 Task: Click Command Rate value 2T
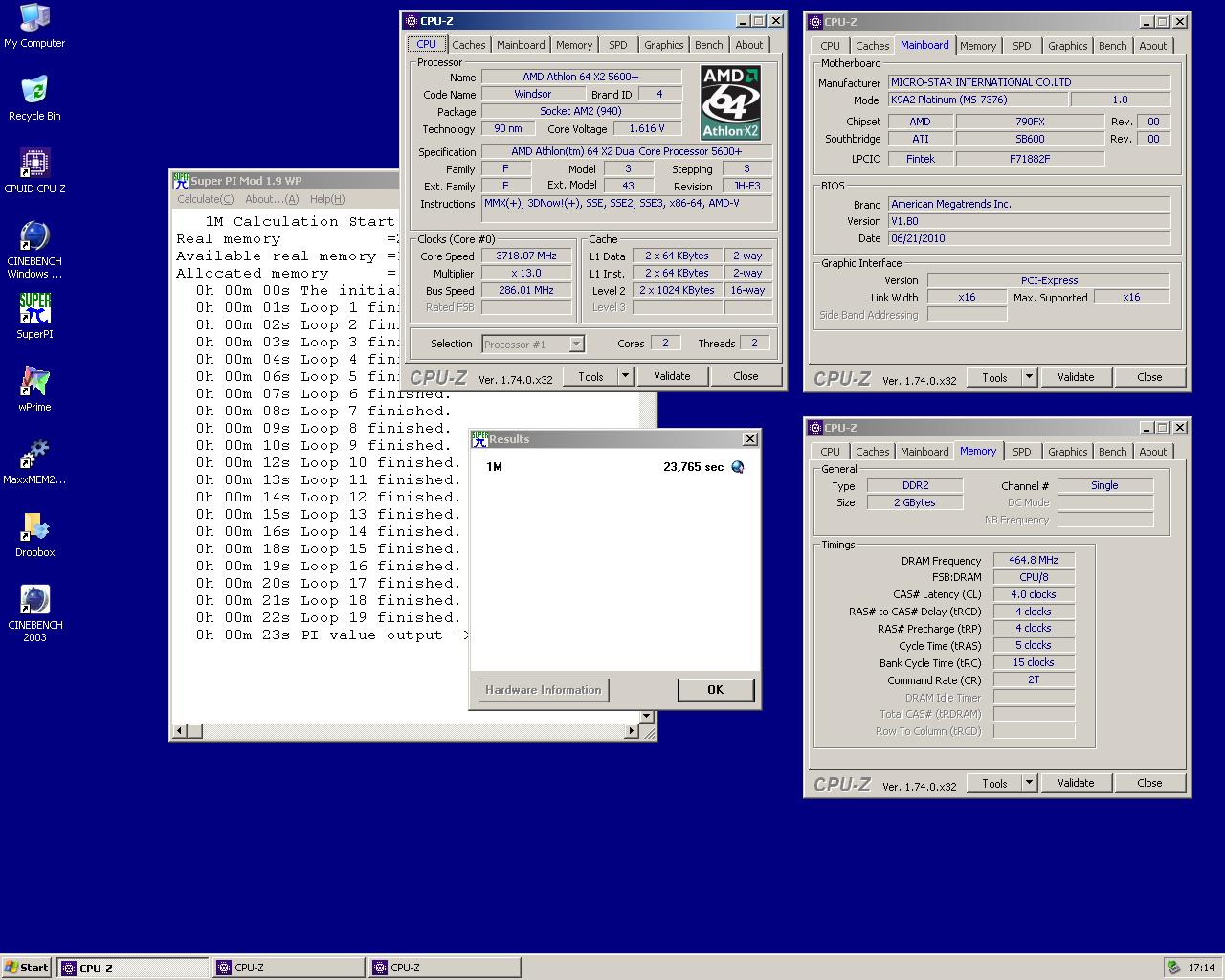pyautogui.click(x=1034, y=679)
